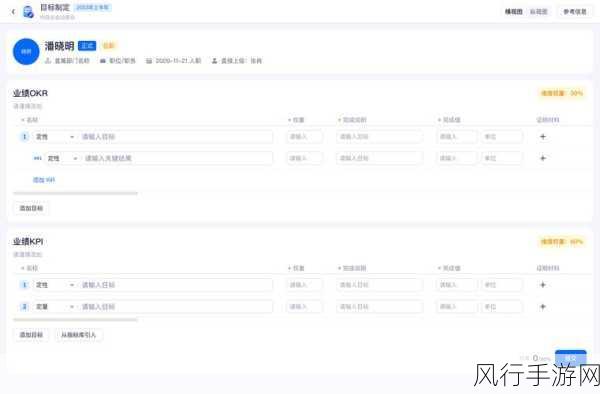Open the 单位 unit selector in KPI row 1
The image size is (600, 394).
(502, 285)
